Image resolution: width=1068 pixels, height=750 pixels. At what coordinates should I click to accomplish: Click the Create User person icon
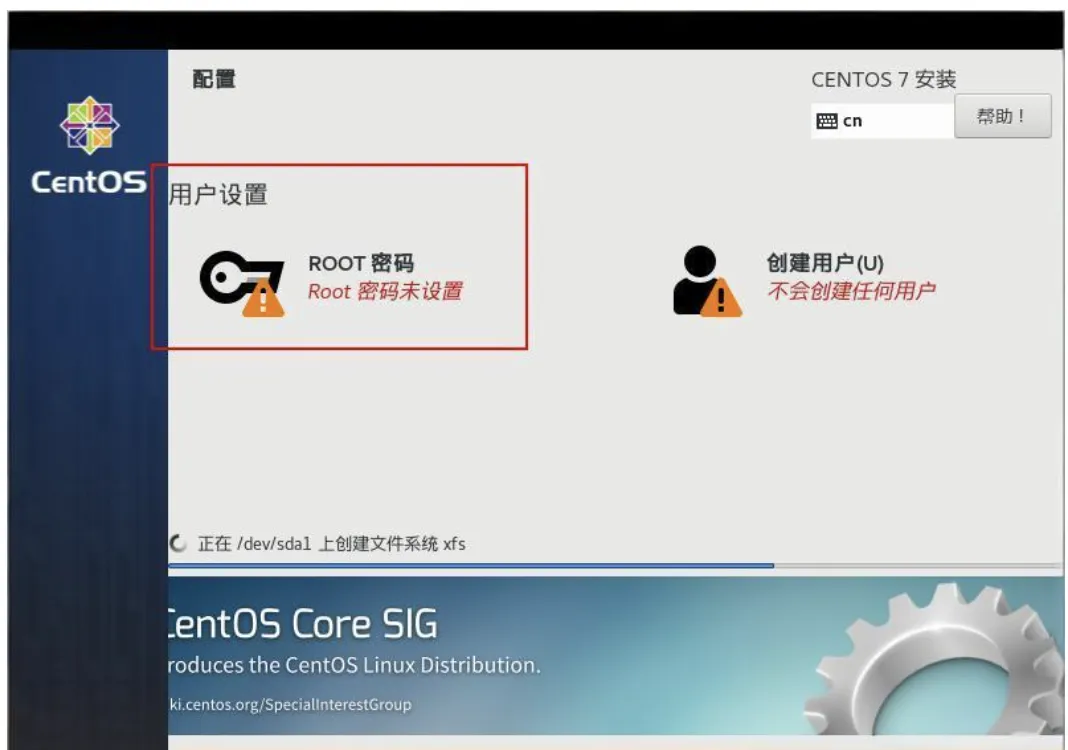706,281
